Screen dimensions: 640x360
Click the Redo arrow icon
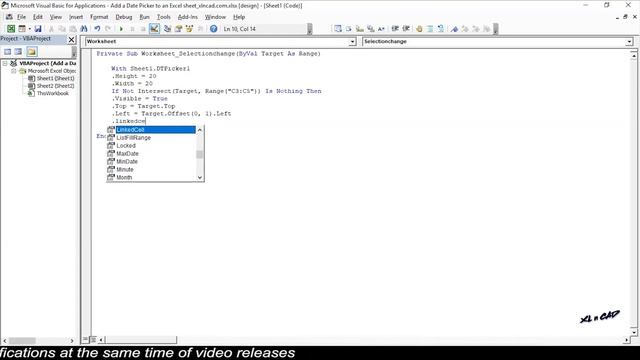tap(108, 29)
